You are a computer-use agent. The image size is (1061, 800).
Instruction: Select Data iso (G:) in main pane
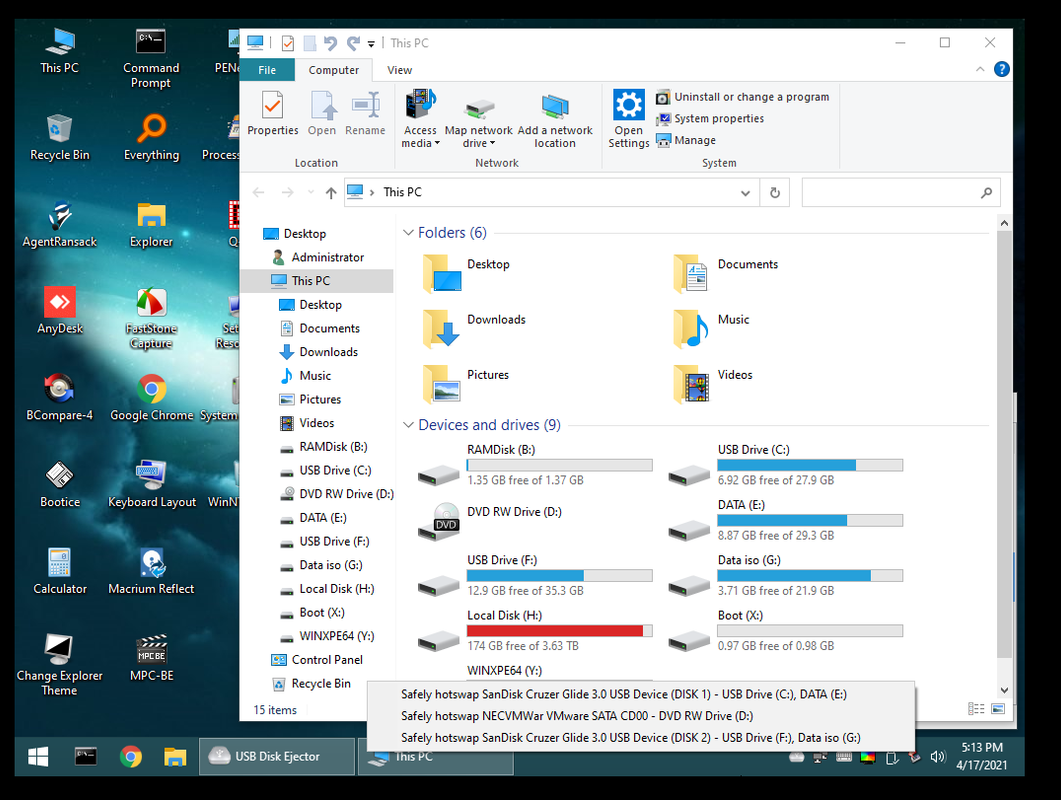(785, 576)
